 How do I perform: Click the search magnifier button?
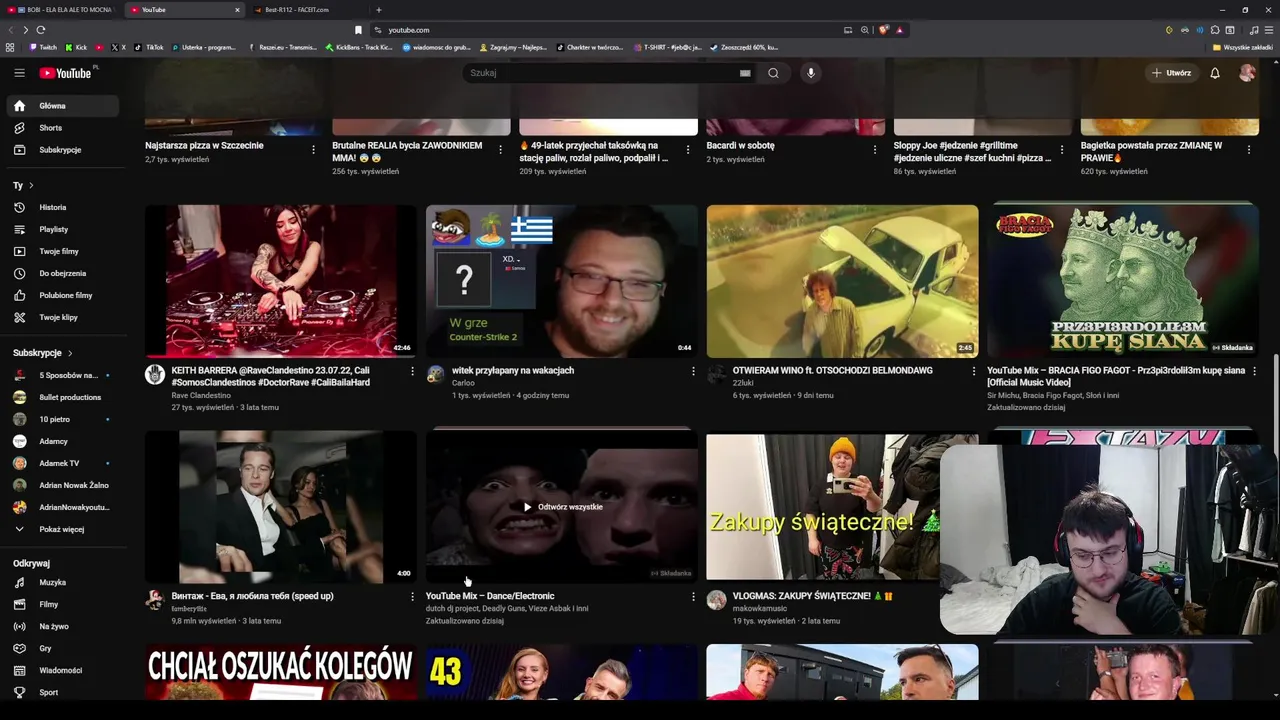773,73
